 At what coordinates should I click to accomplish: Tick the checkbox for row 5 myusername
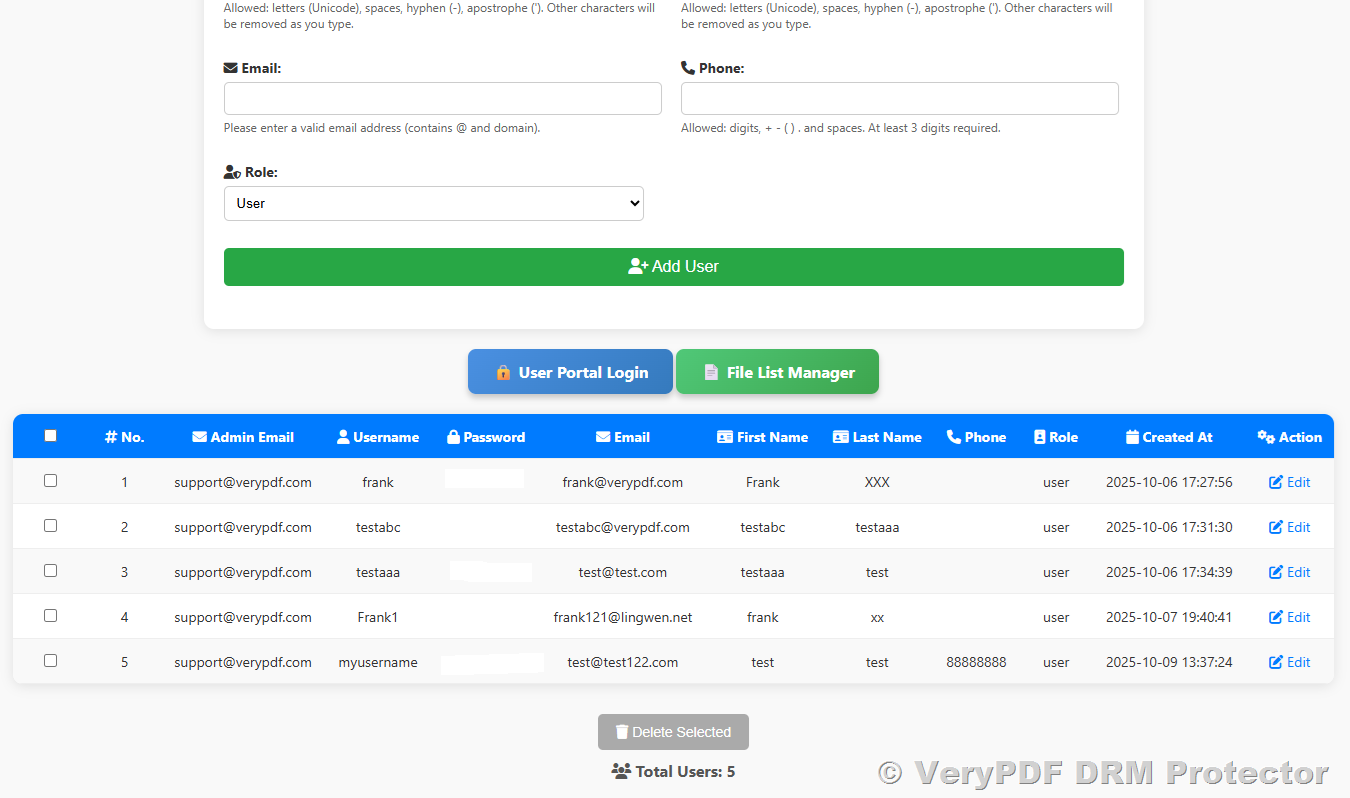51,661
